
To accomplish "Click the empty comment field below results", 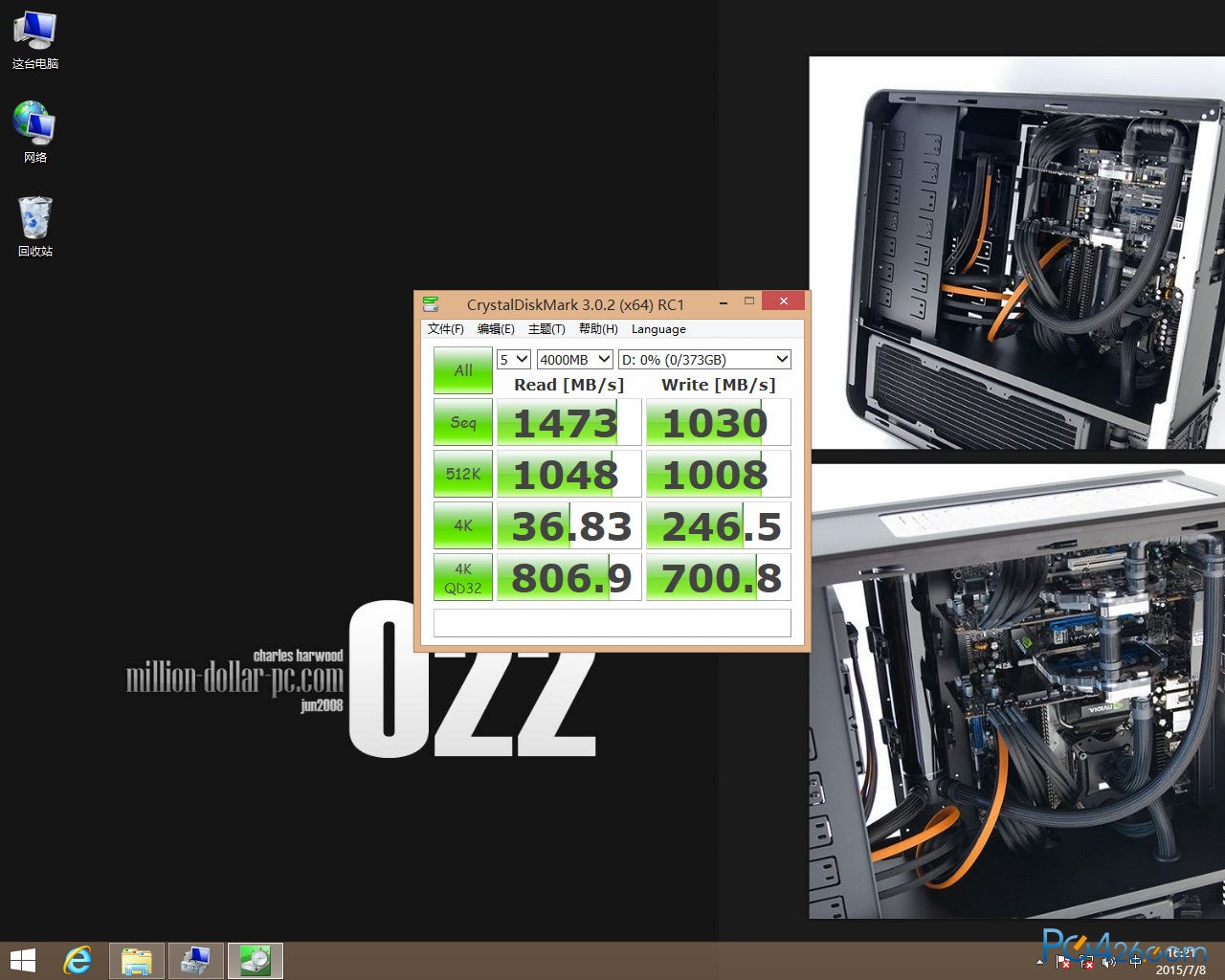I will tap(612, 622).
